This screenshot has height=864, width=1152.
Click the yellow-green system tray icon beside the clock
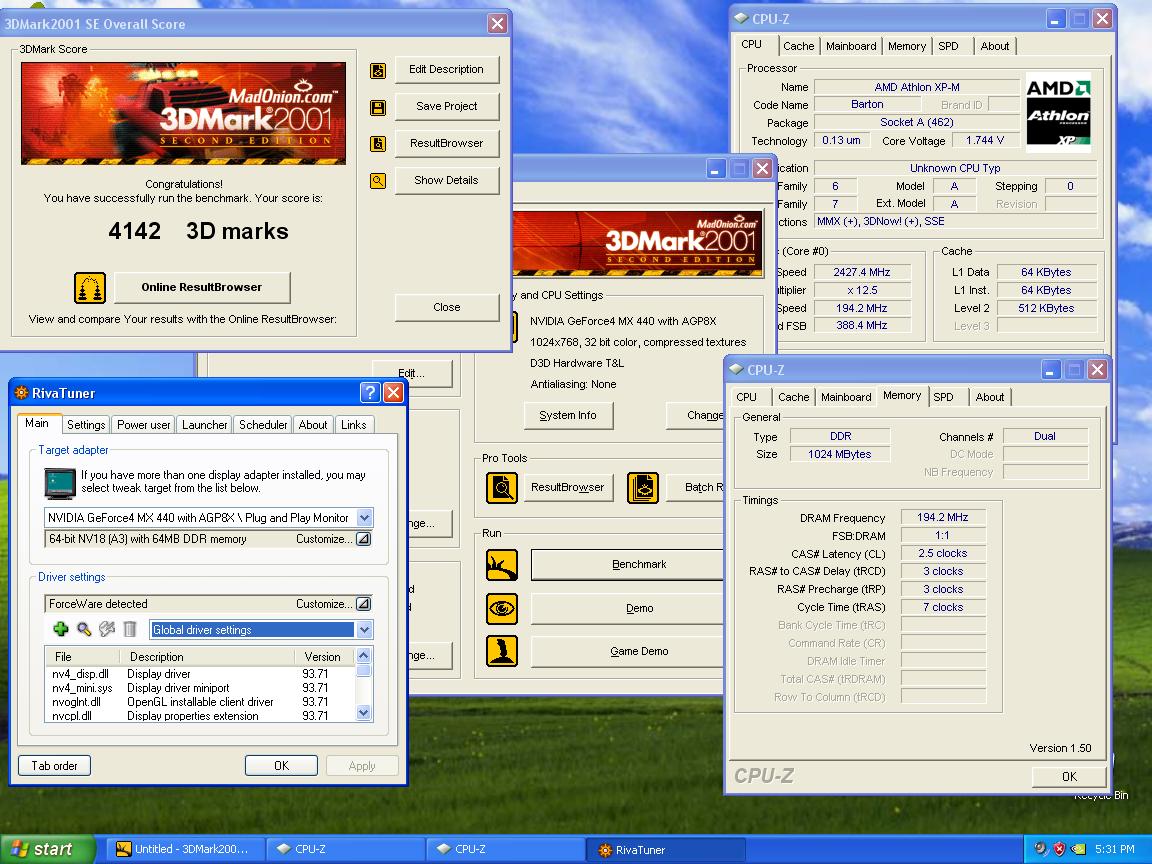point(1078,849)
